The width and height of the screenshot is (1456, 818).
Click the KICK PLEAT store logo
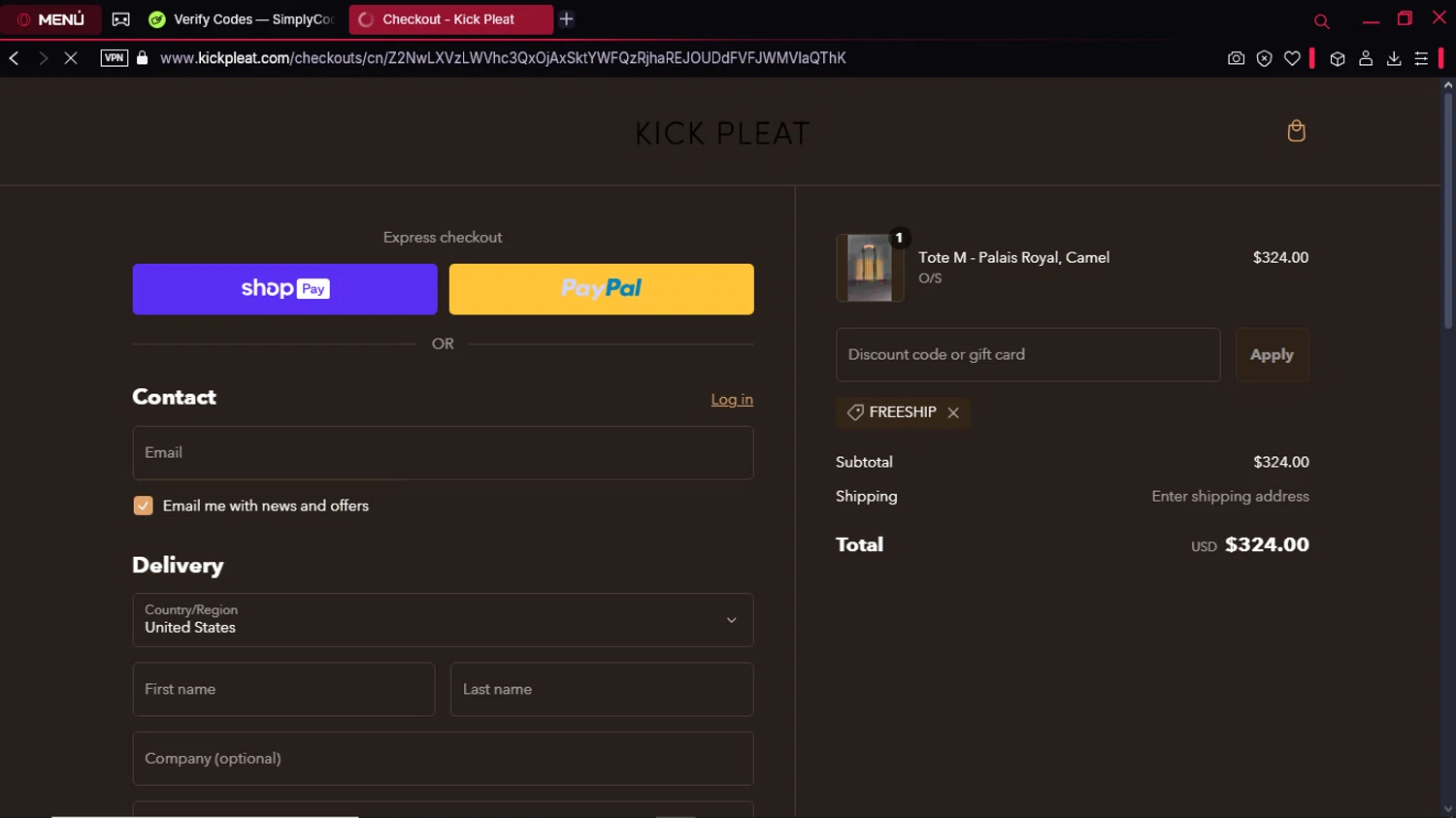click(x=722, y=133)
